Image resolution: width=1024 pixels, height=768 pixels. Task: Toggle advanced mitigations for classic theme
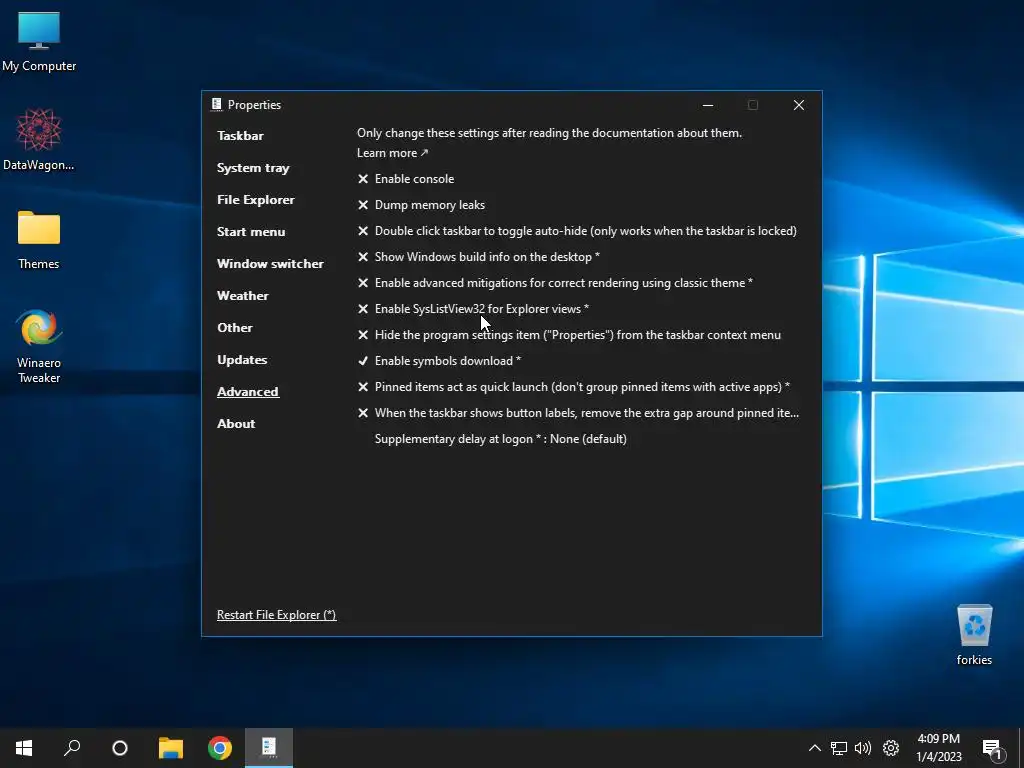pyautogui.click(x=555, y=283)
